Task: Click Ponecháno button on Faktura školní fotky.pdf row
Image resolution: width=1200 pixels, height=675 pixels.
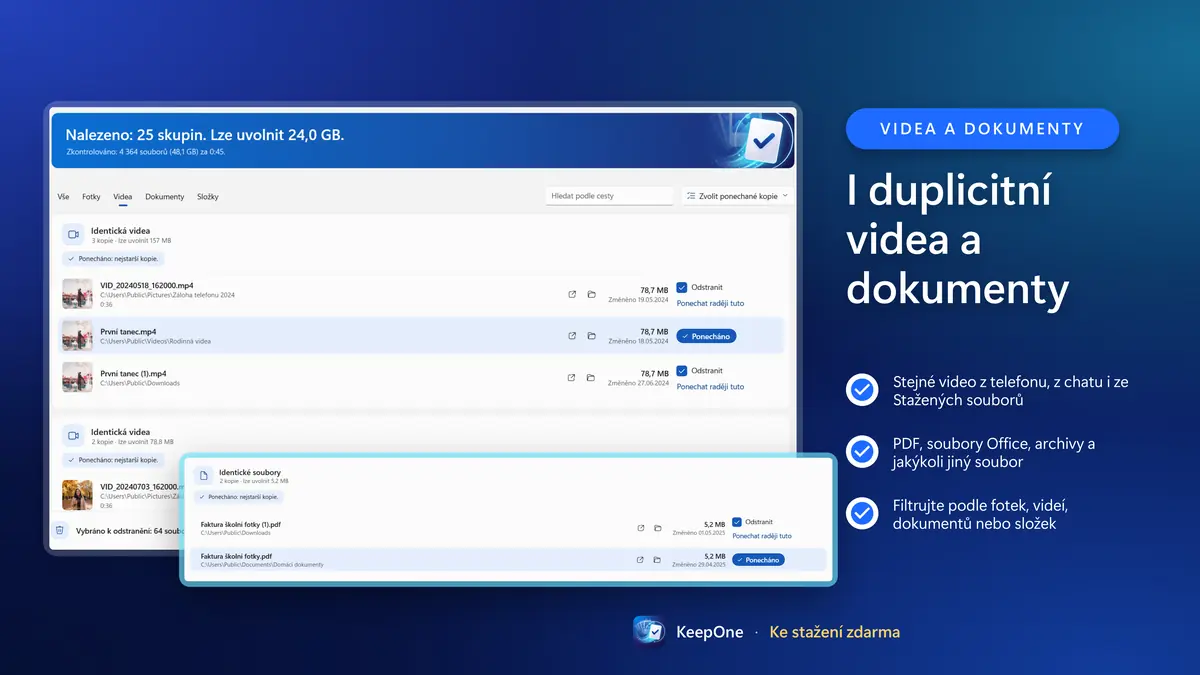Action: (758, 560)
